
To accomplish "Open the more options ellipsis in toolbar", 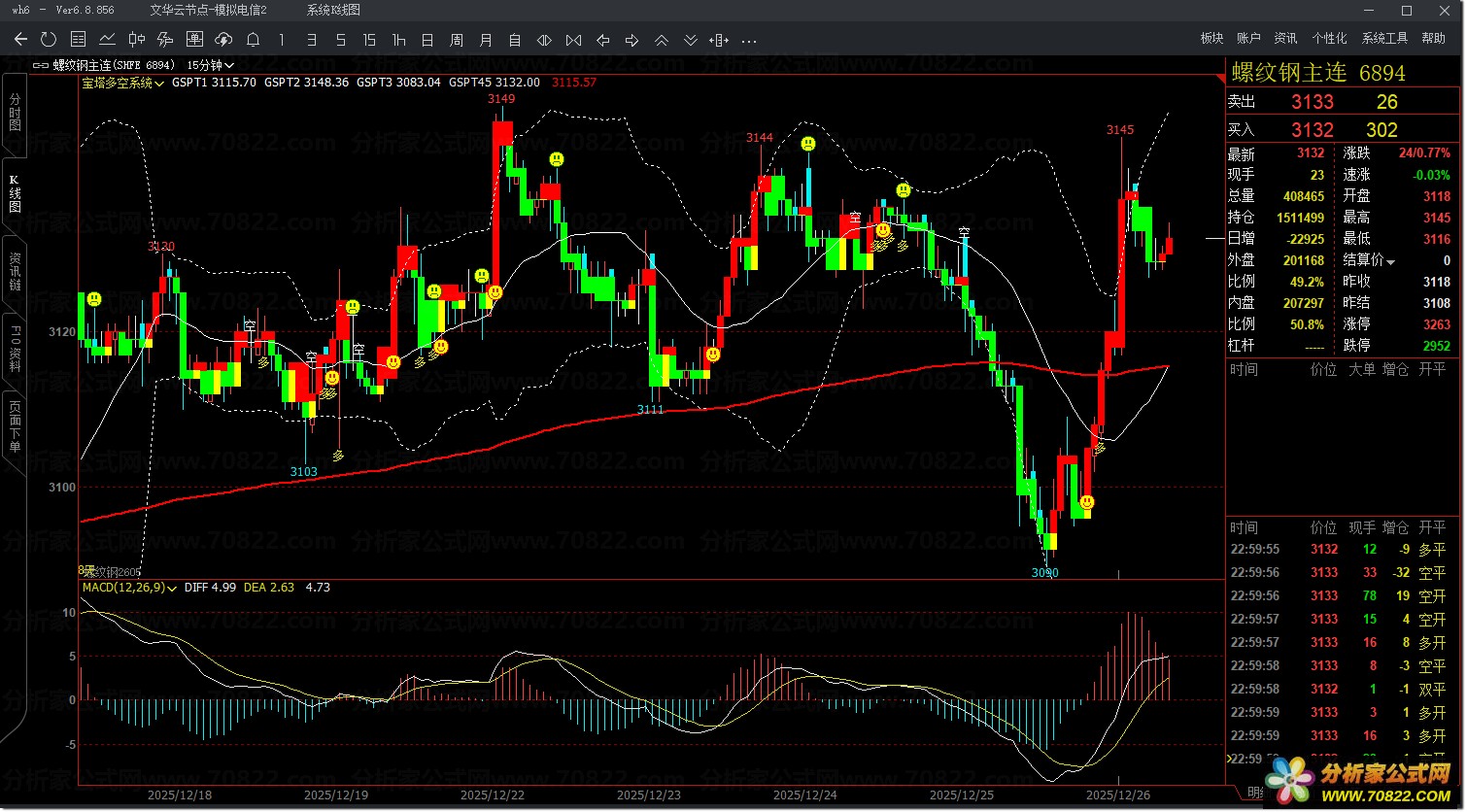I will click(x=748, y=41).
